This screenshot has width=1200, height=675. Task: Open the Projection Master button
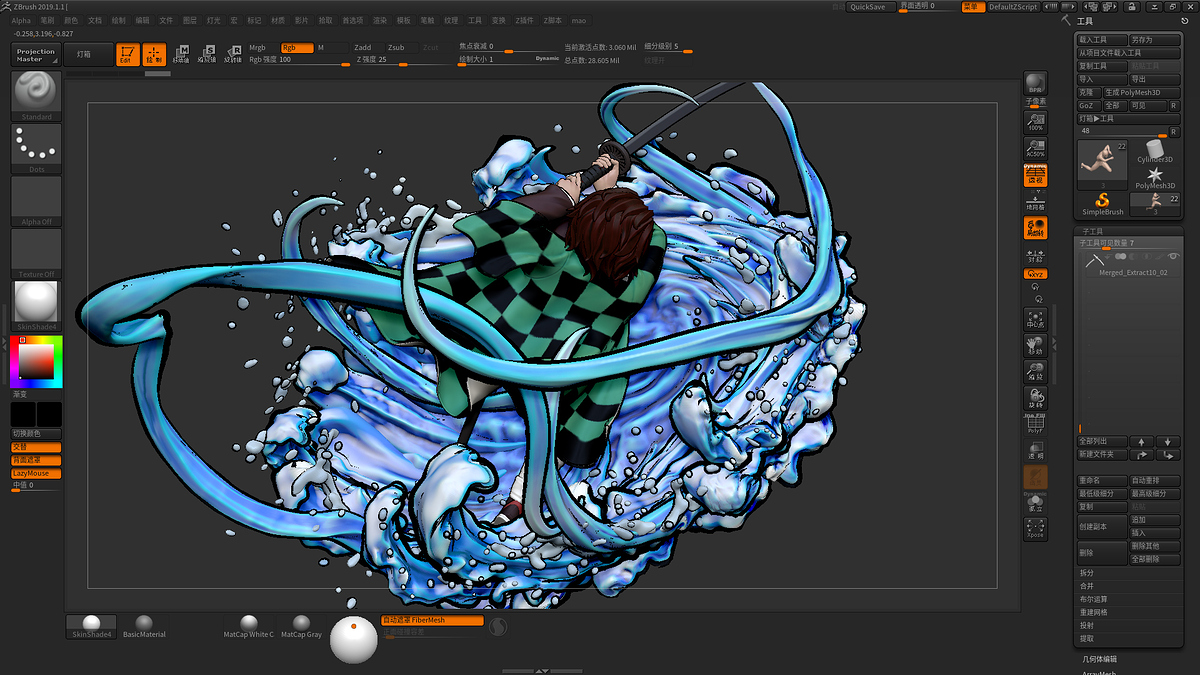tap(36, 55)
